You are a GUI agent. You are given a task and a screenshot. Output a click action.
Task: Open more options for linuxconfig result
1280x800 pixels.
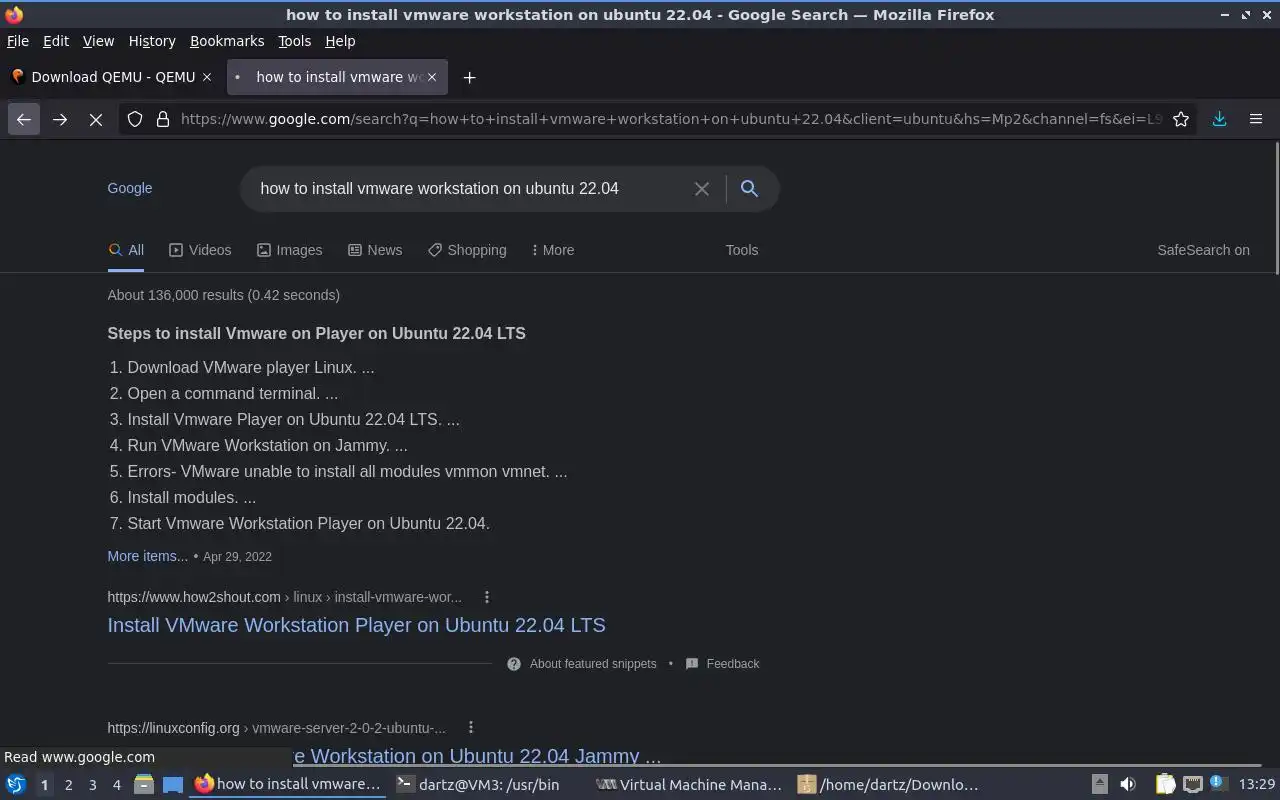[x=471, y=728]
